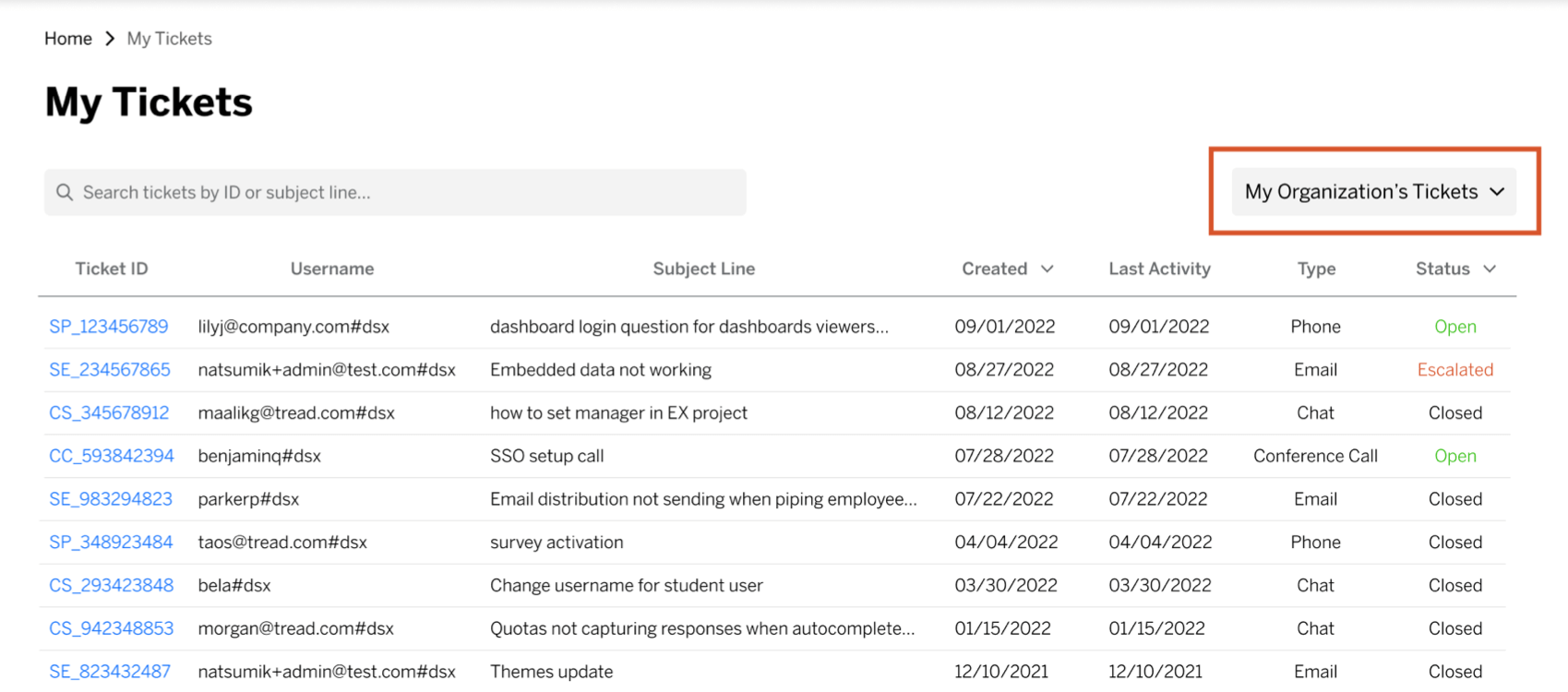Click subject 'how to set manager in EX project'
This screenshot has height=692, width=1568.
pyautogui.click(x=618, y=413)
